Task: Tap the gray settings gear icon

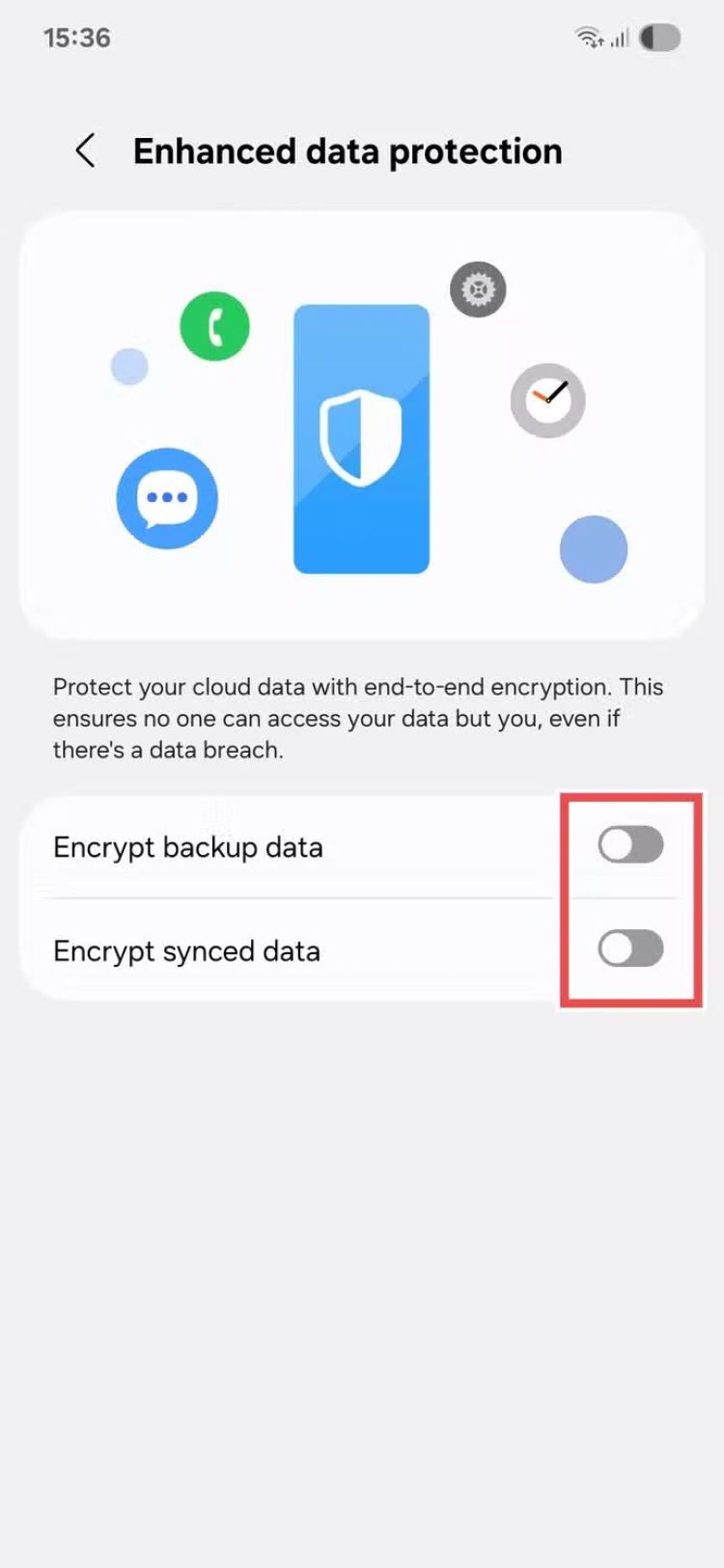Action: click(478, 289)
